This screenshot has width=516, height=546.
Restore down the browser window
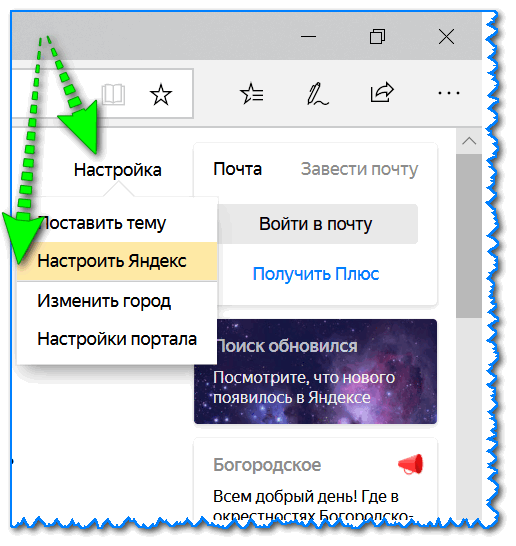pos(377,36)
